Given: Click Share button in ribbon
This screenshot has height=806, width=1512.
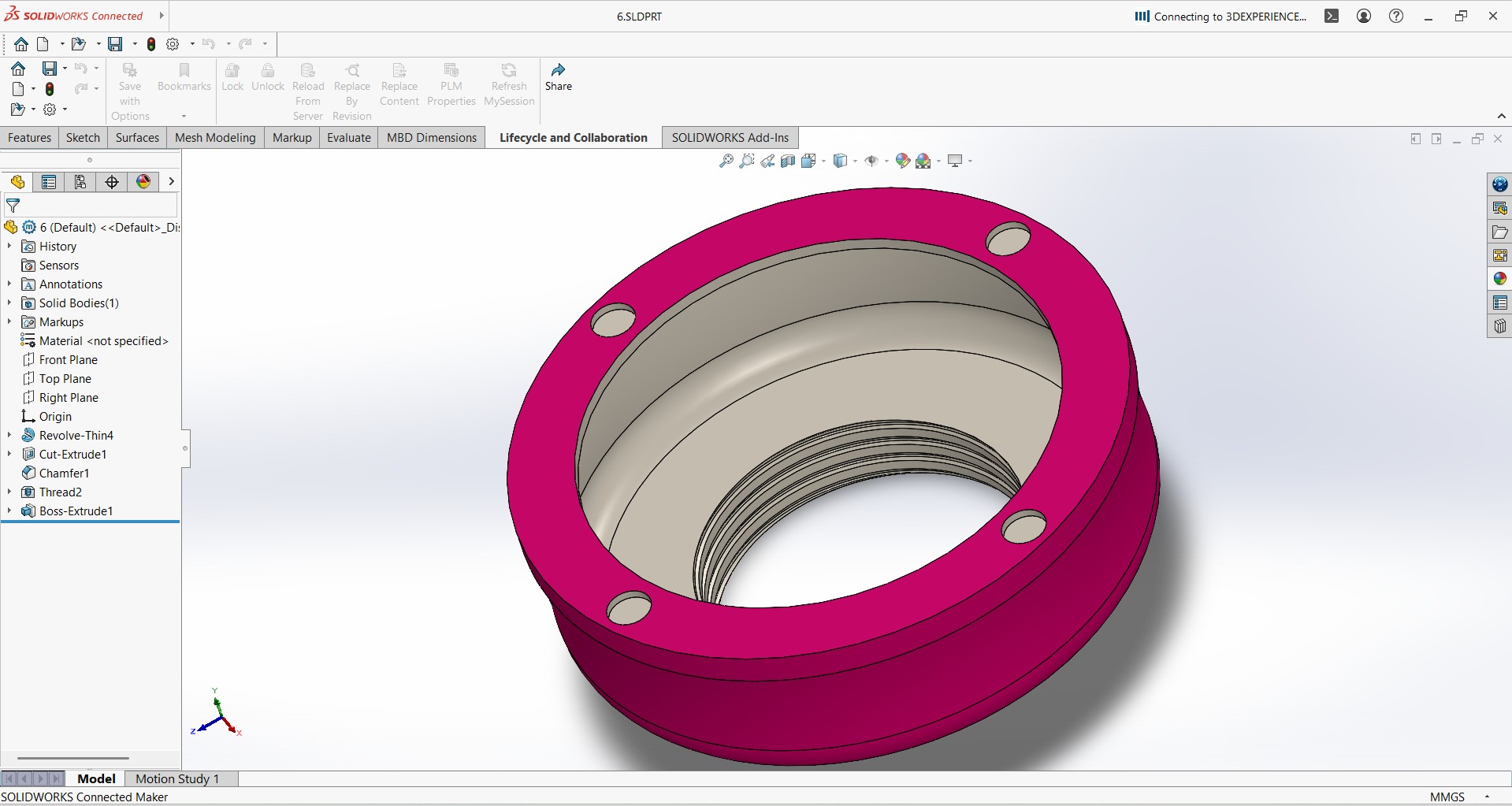Looking at the screenshot, I should point(559,77).
